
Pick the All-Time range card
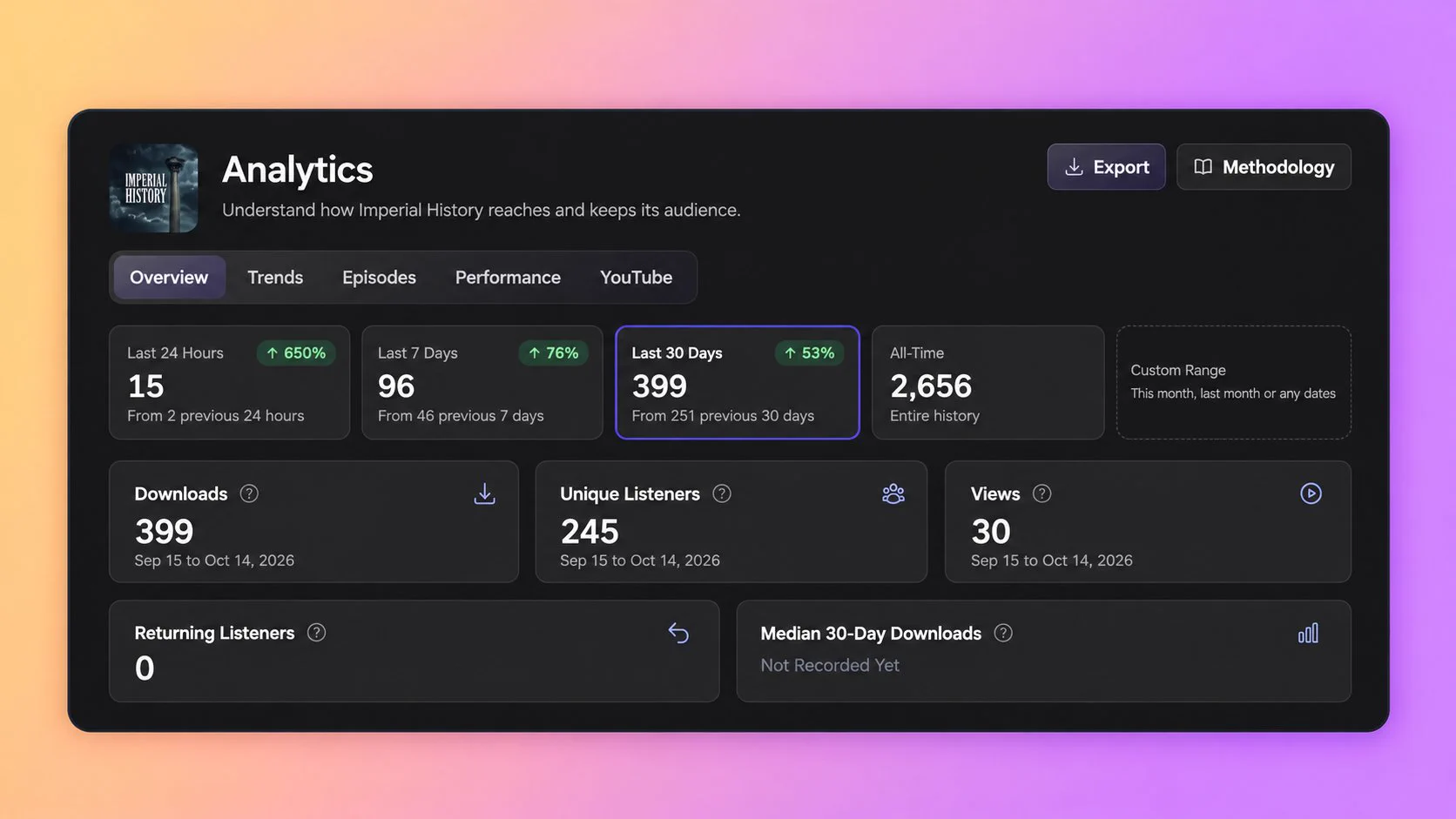(x=988, y=382)
